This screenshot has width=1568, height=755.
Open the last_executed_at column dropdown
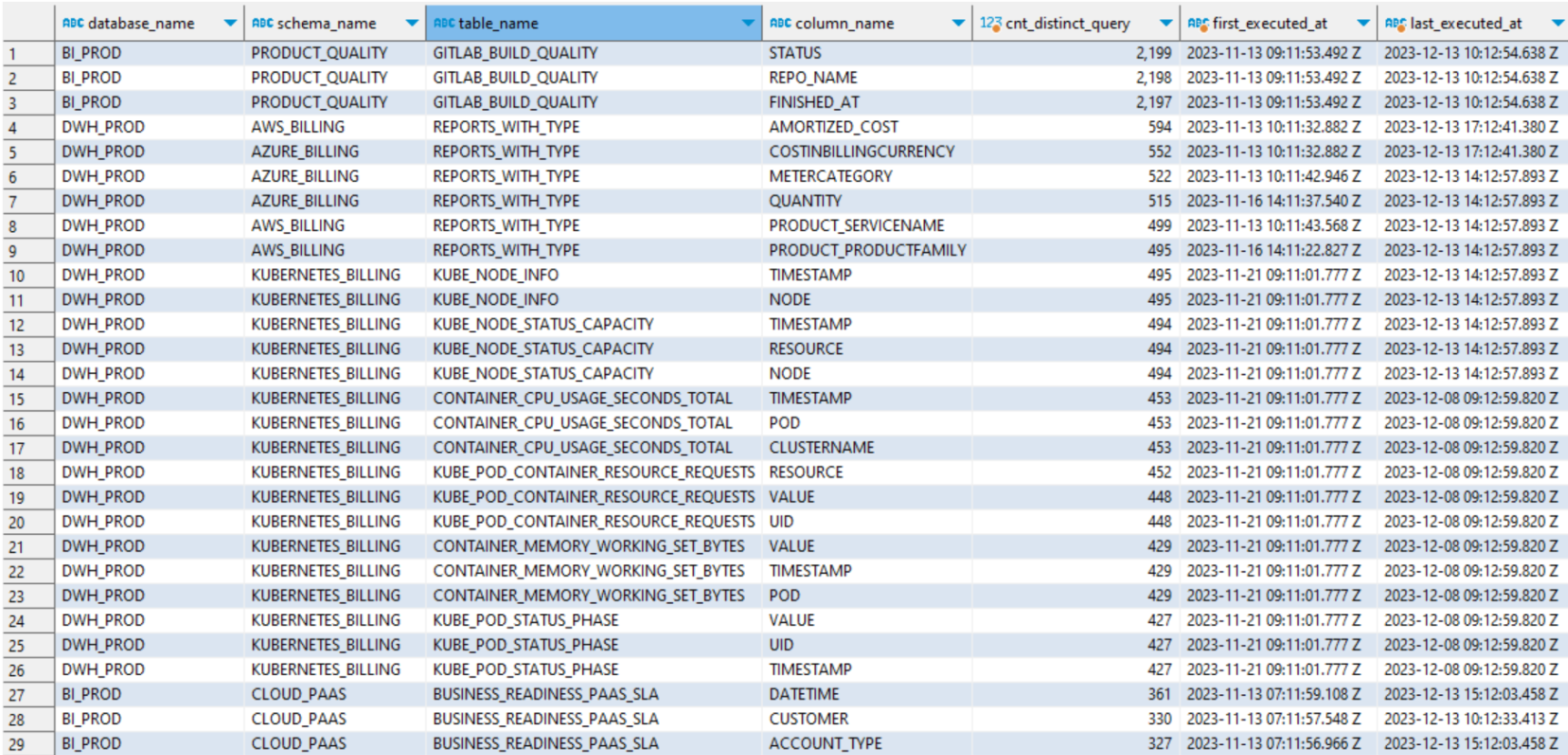tap(1556, 24)
